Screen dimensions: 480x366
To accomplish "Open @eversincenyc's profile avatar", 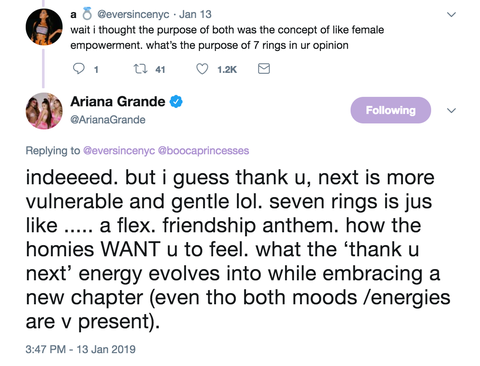I will [44, 27].
